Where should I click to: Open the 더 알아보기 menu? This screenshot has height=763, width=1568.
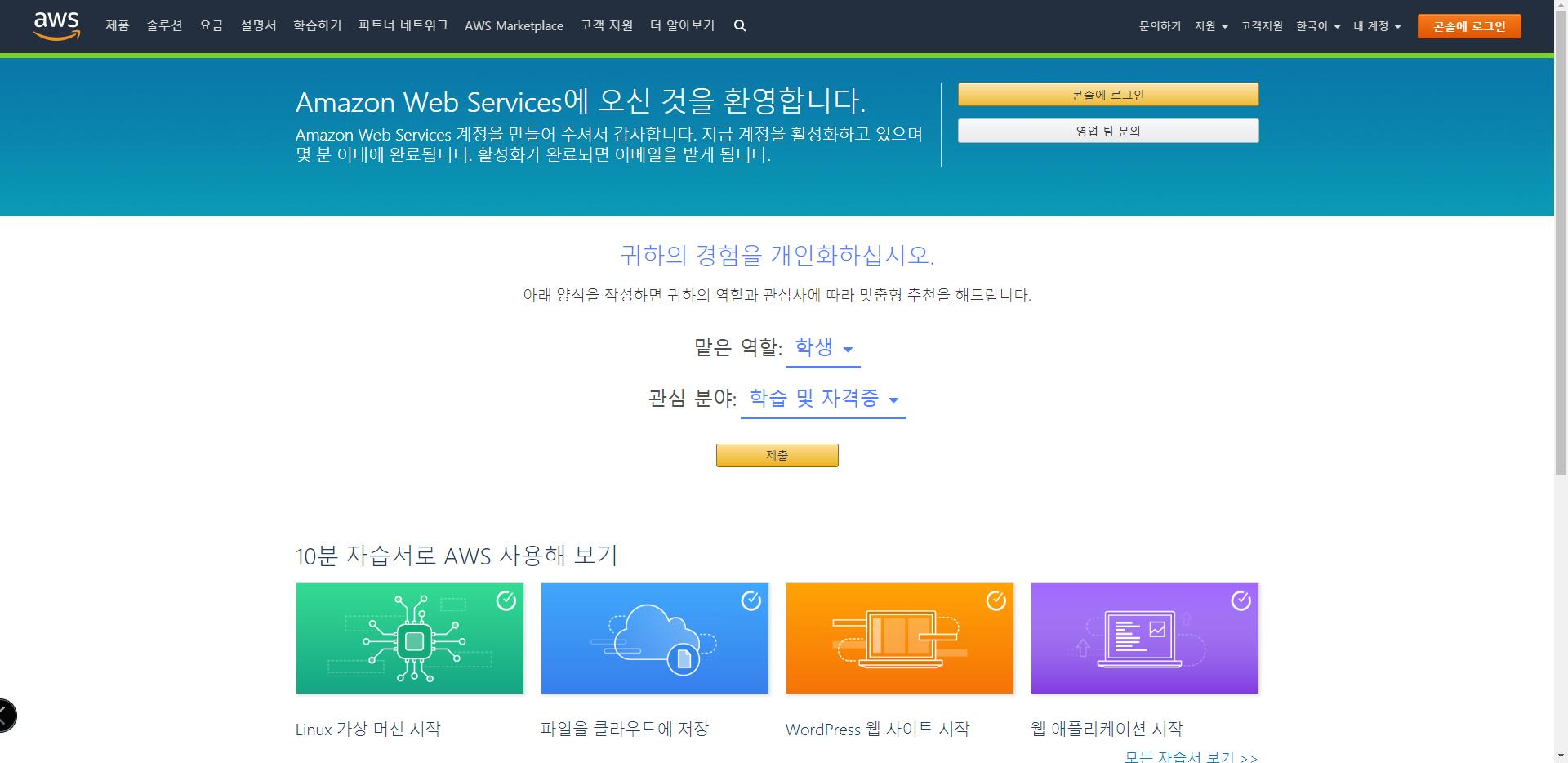click(x=683, y=26)
